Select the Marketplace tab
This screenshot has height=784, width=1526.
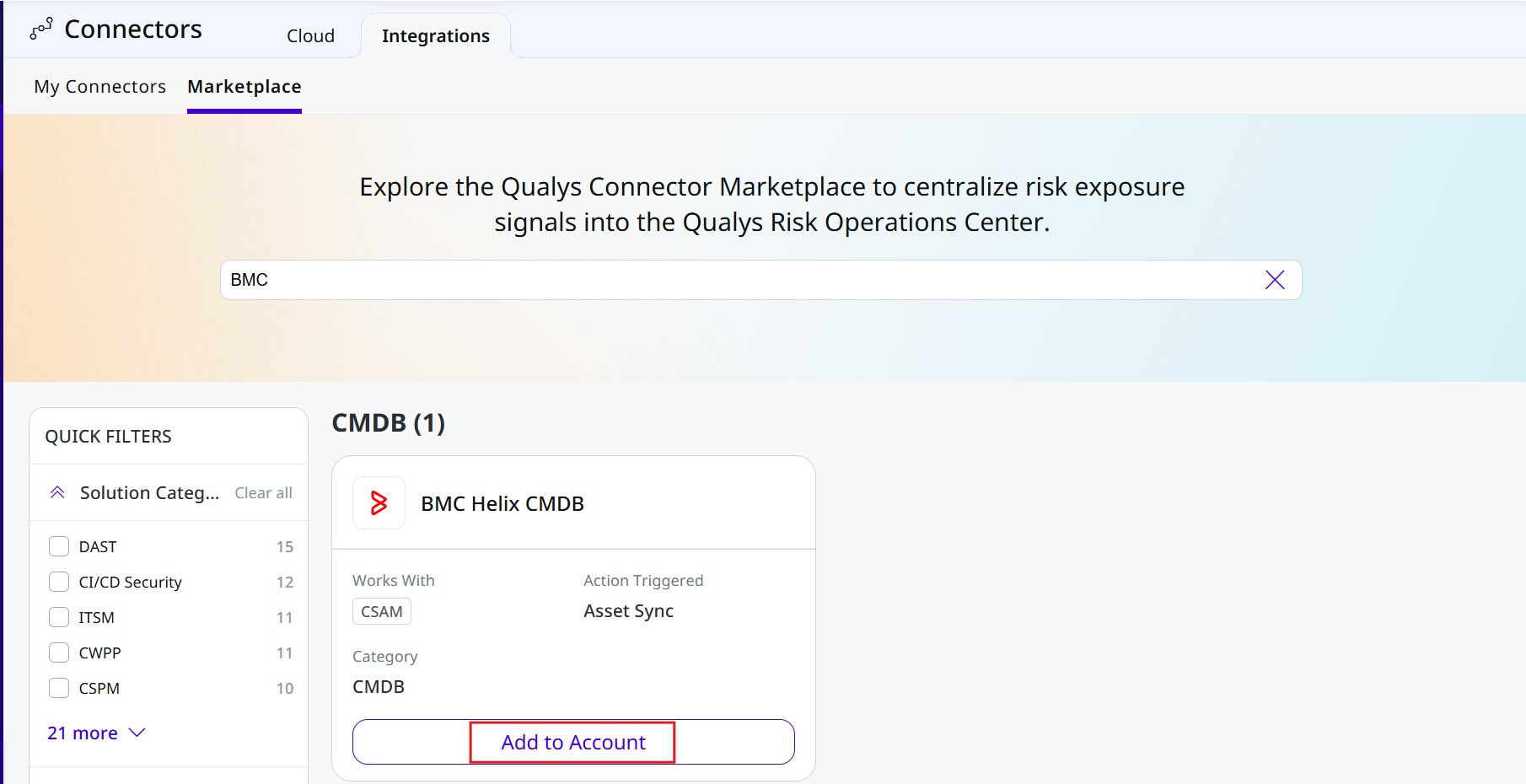[244, 87]
